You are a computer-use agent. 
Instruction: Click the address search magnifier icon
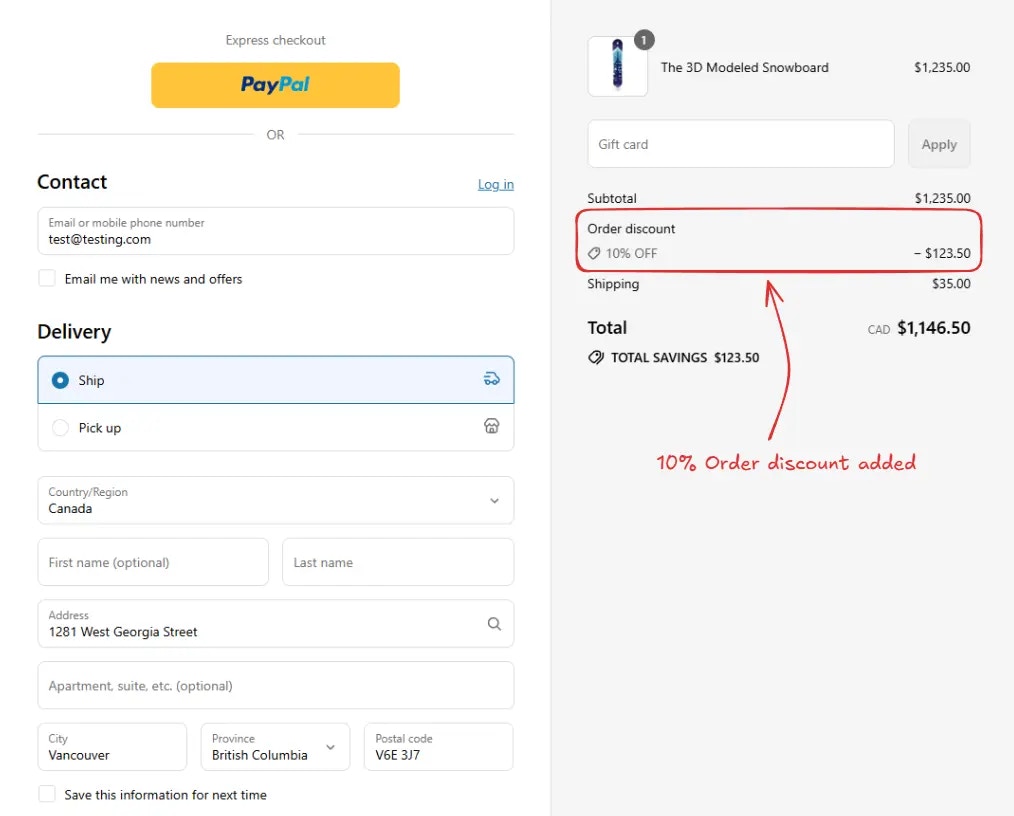tap(494, 624)
